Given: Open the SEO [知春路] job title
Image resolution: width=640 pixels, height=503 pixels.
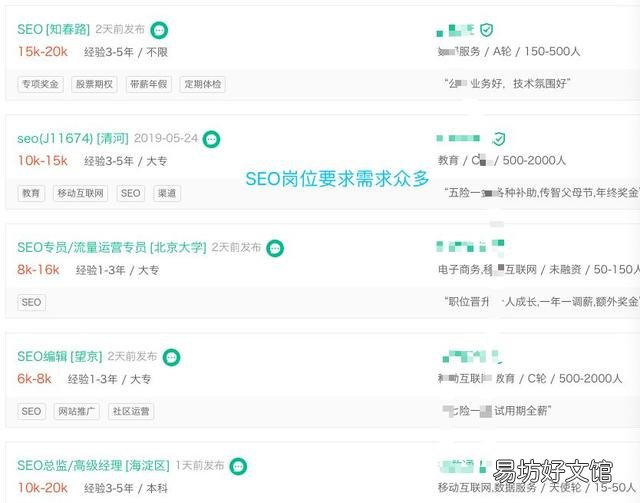Looking at the screenshot, I should 53,29.
